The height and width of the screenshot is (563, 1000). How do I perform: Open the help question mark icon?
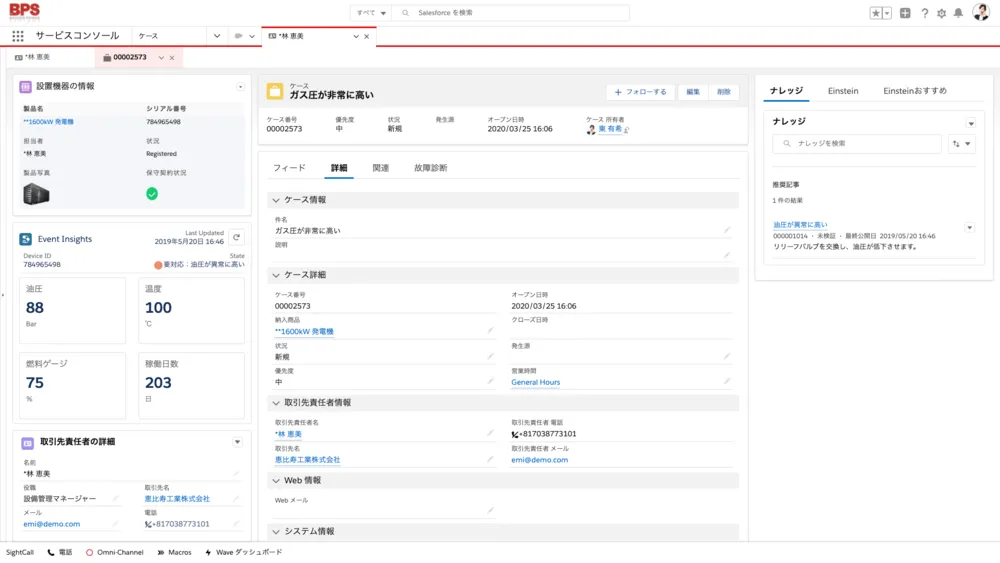[x=925, y=13]
